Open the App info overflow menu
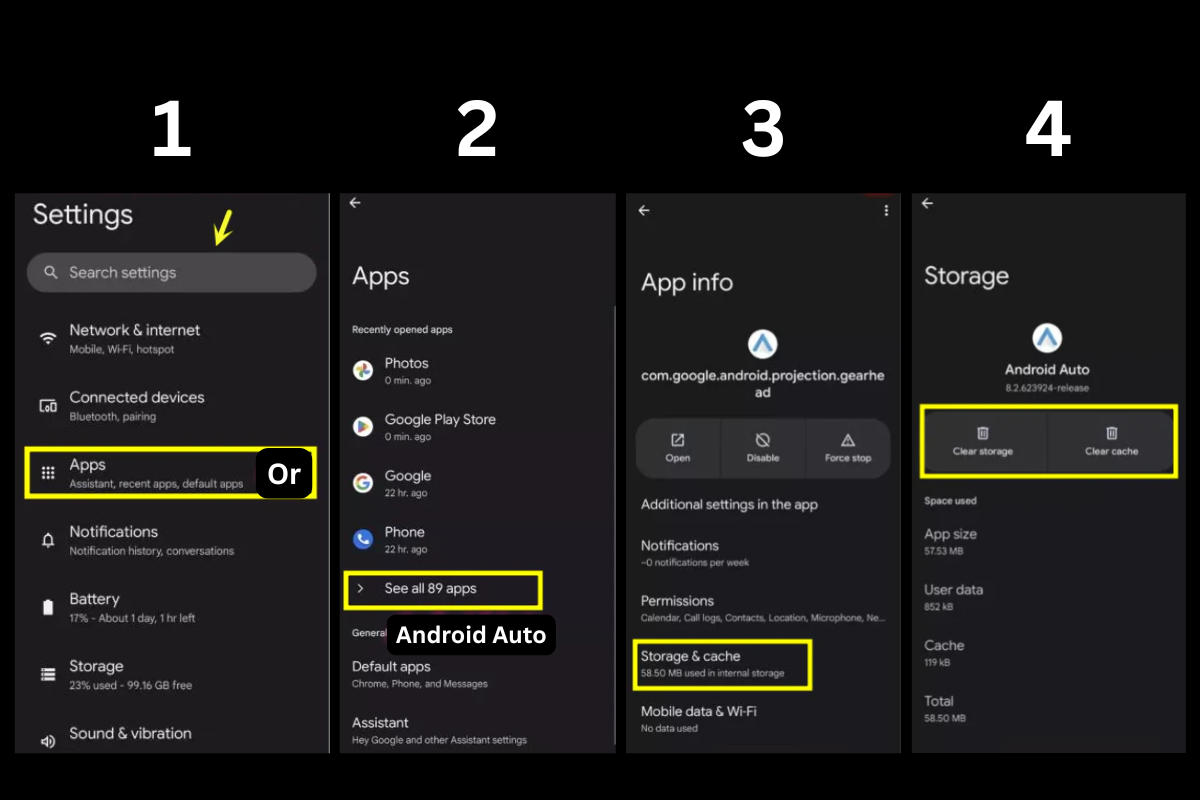 886,211
